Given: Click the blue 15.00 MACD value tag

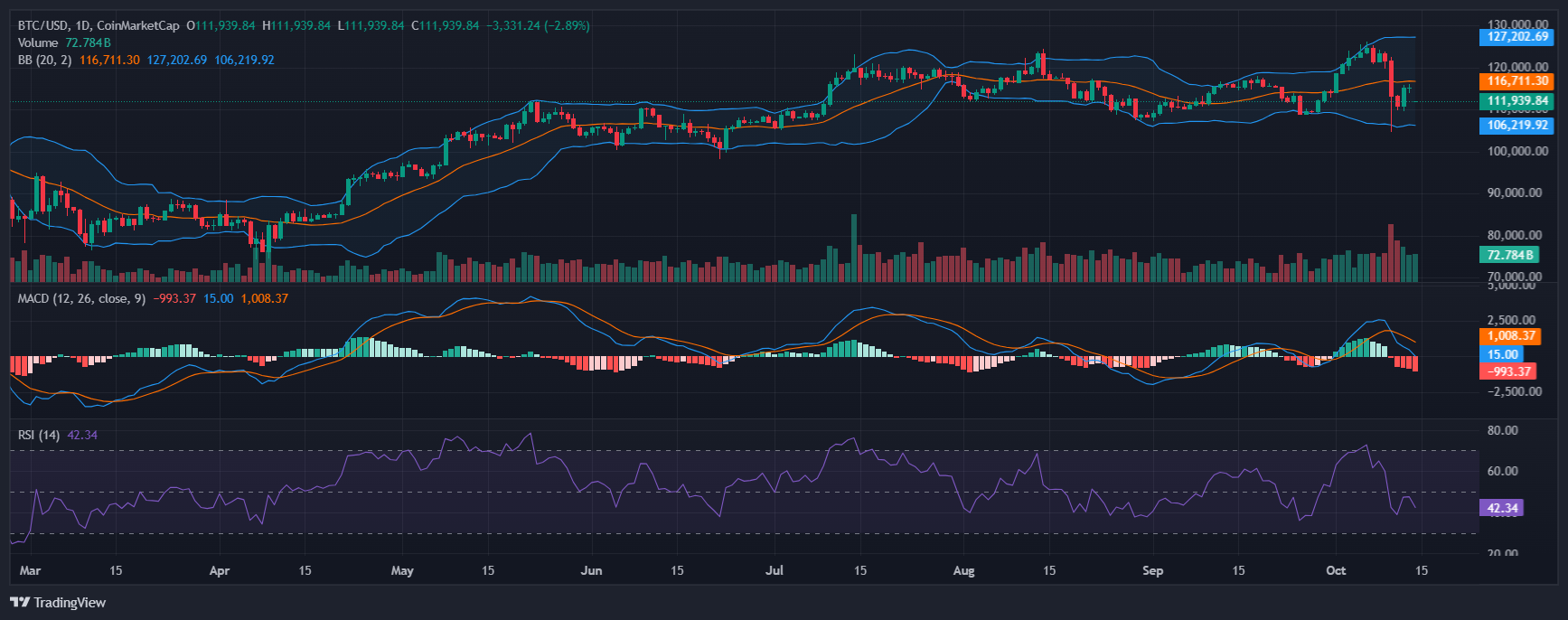Looking at the screenshot, I should pos(1502,354).
